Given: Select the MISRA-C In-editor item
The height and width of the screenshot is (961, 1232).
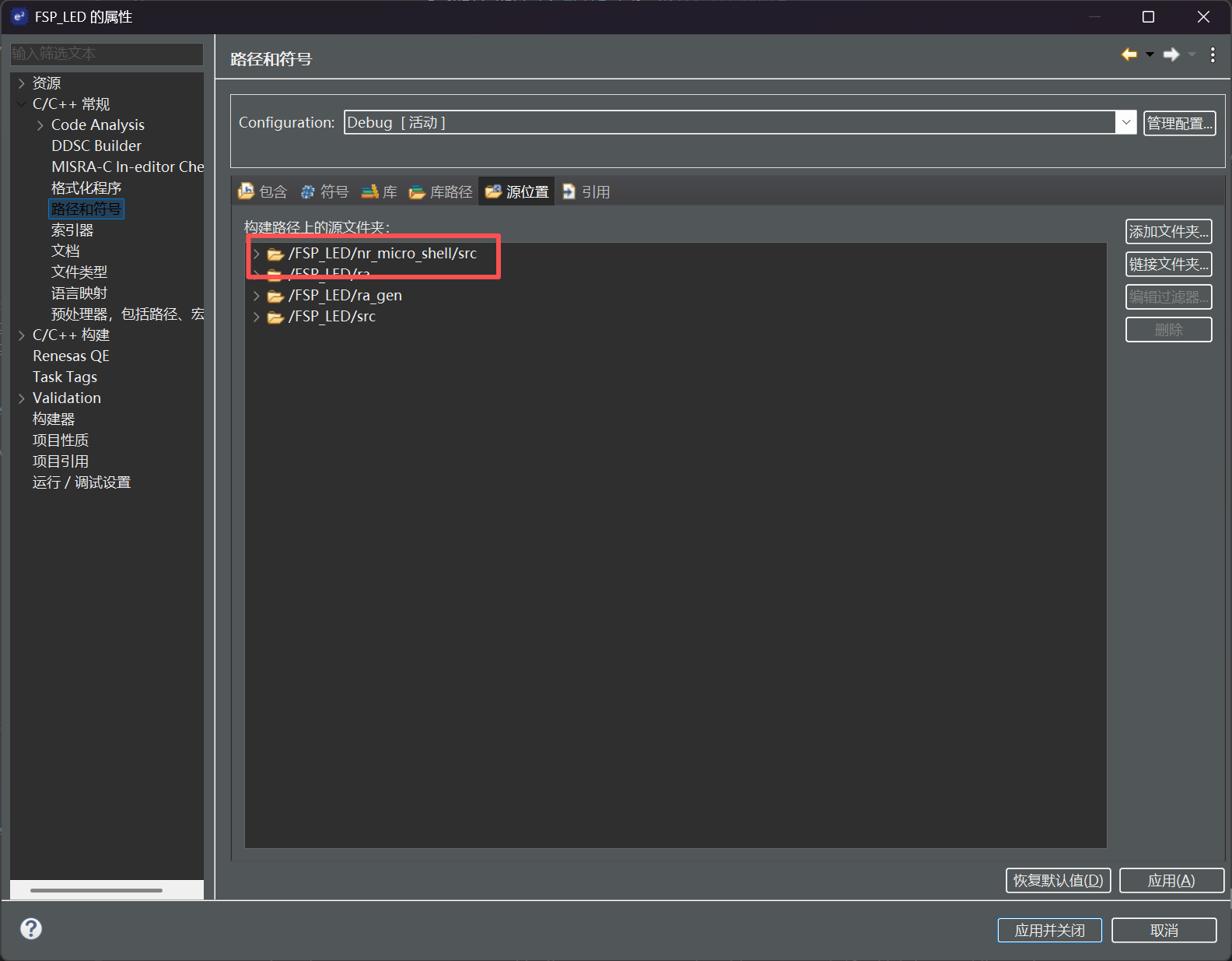Looking at the screenshot, I should coord(128,167).
